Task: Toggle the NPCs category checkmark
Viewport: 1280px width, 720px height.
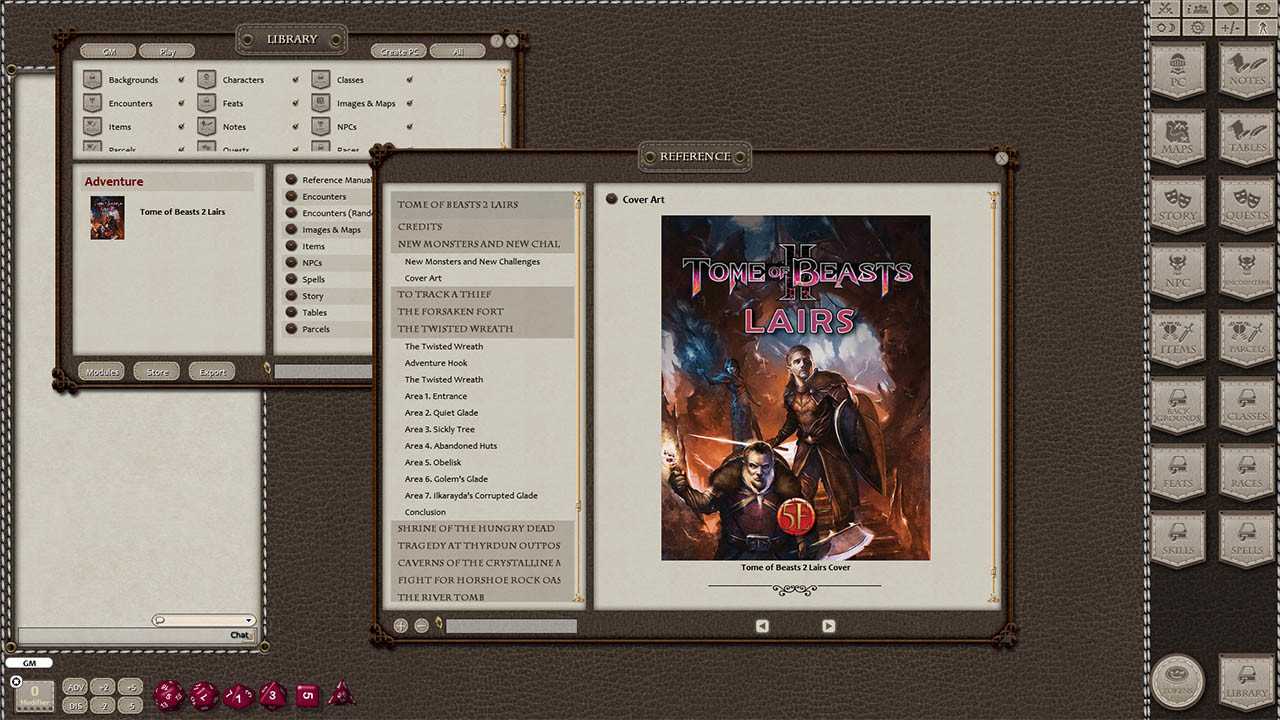Action: 409,127
